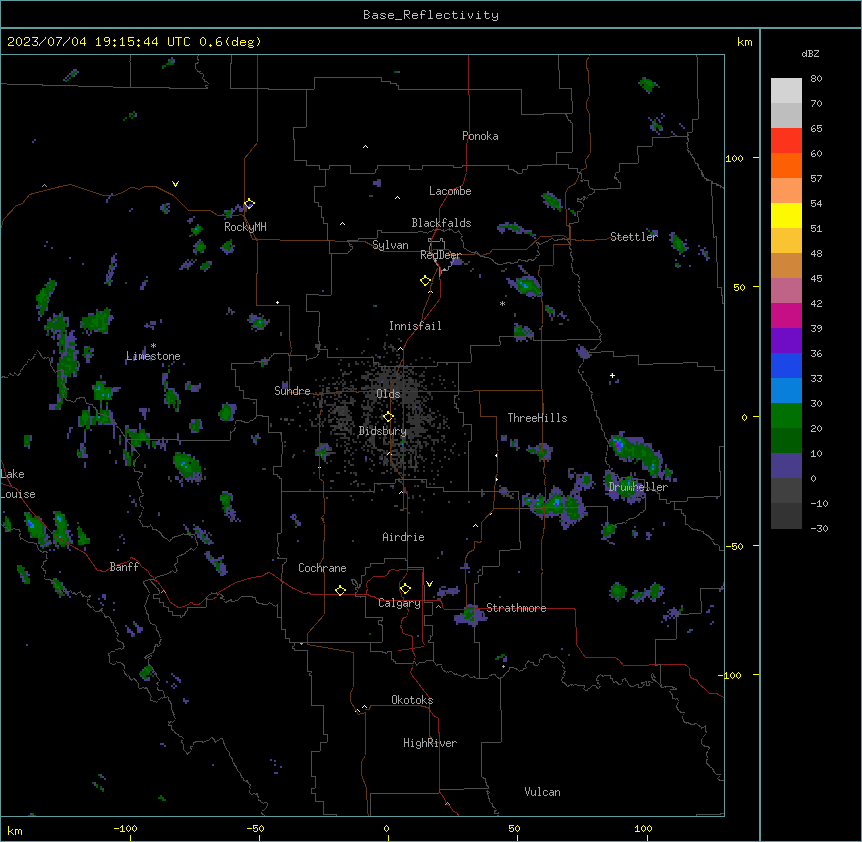Pick the red swatch between 65 and 60 dBZ

[x=786, y=140]
